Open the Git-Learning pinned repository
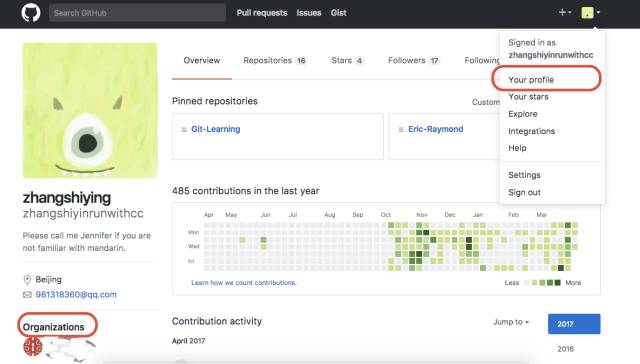Viewport: 640px width, 364px height. [x=216, y=129]
